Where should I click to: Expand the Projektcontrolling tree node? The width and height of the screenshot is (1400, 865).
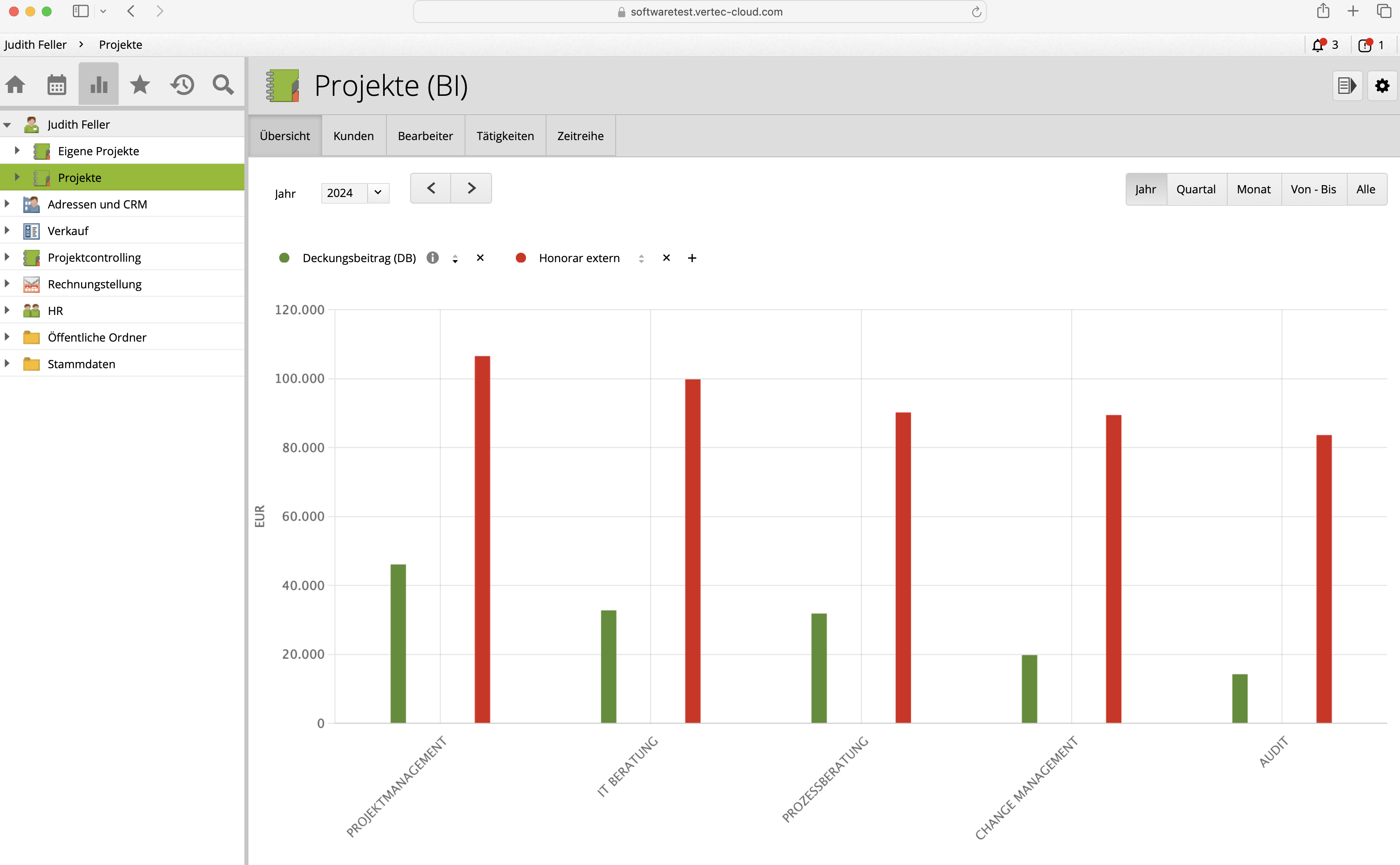(x=7, y=258)
